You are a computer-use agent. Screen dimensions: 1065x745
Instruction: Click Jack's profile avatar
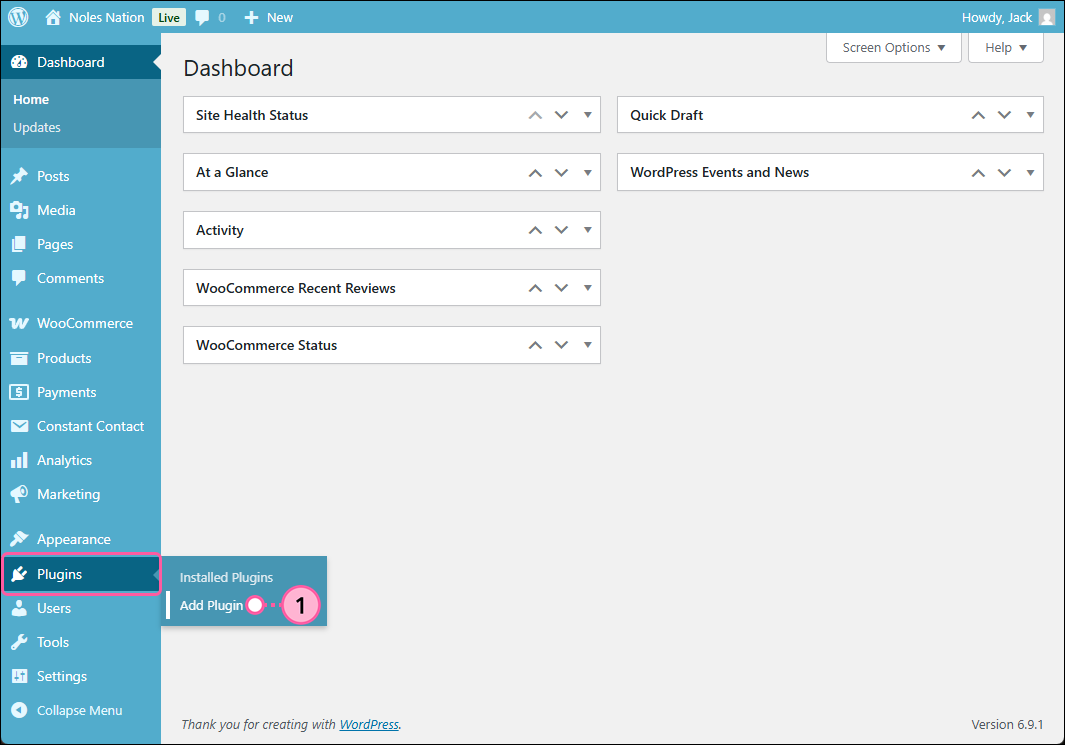(x=1046, y=17)
